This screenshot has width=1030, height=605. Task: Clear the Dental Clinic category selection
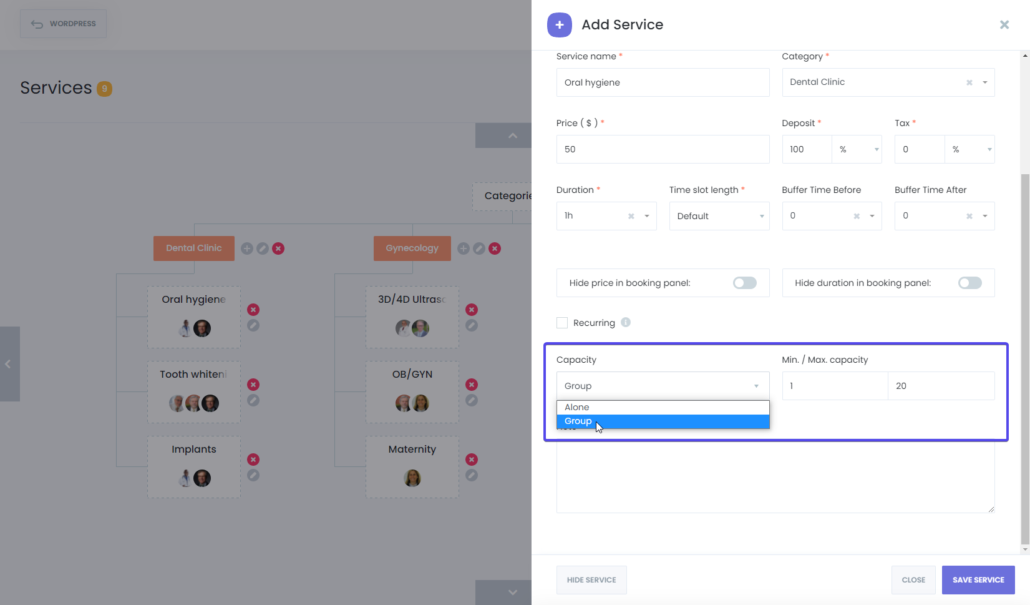pos(969,83)
